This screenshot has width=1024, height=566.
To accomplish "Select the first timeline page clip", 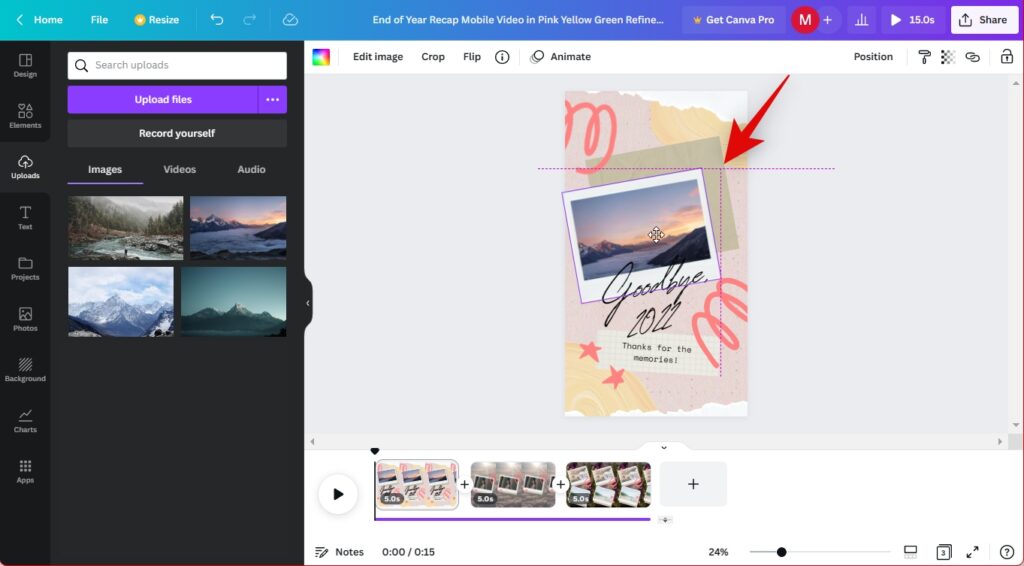I will pyautogui.click(x=417, y=484).
